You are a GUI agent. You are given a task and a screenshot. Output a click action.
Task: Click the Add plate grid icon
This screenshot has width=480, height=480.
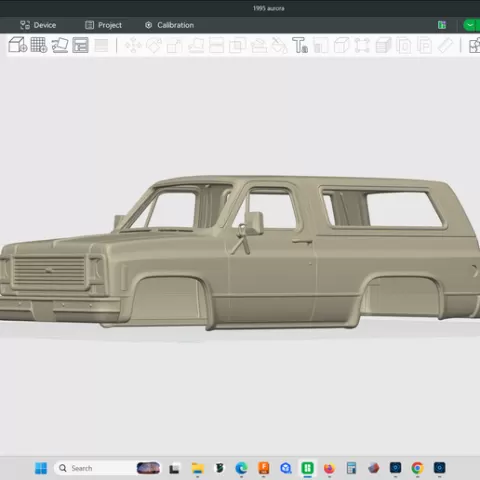click(39, 45)
